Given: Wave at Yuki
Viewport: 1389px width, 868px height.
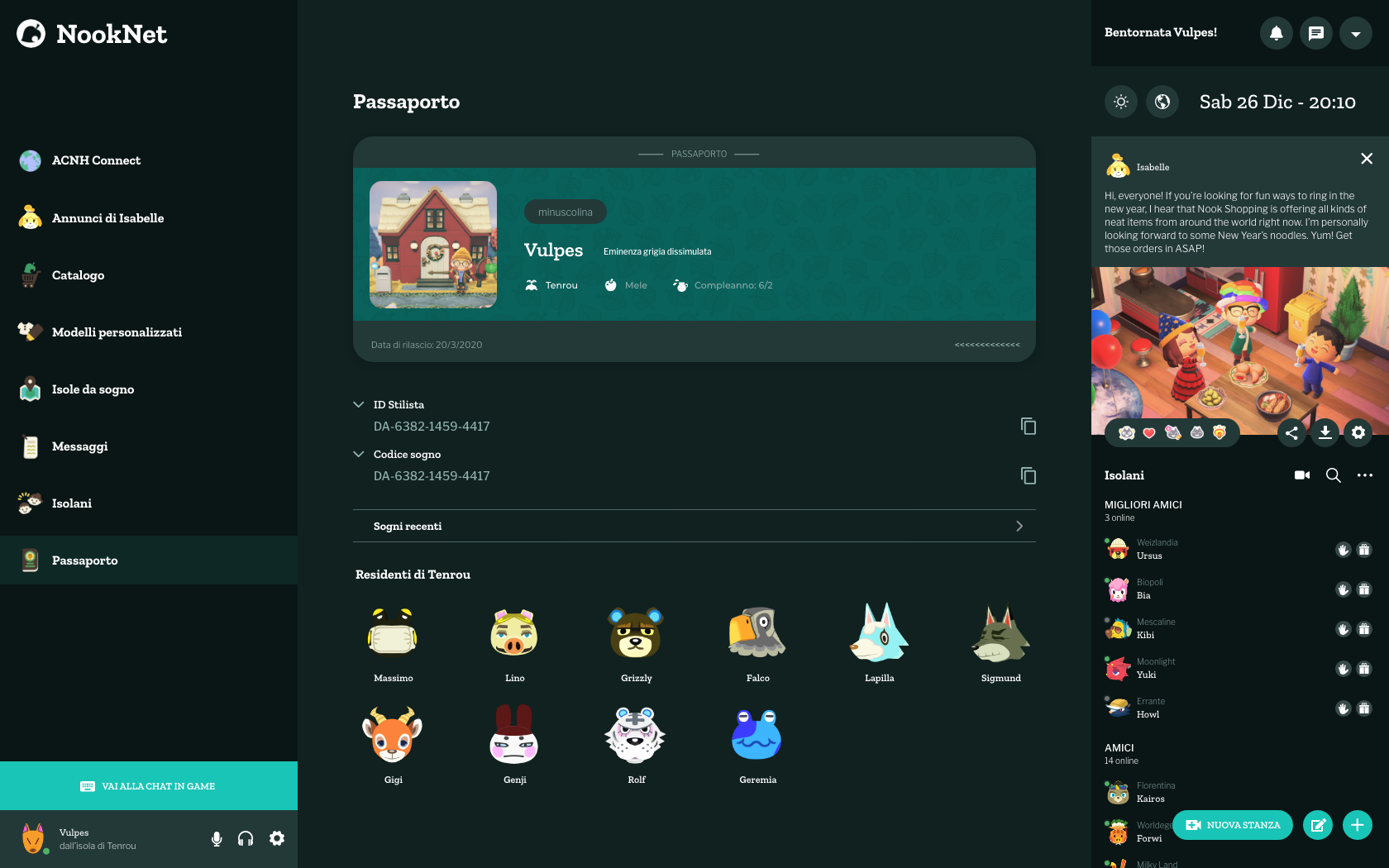Looking at the screenshot, I should pos(1344,669).
